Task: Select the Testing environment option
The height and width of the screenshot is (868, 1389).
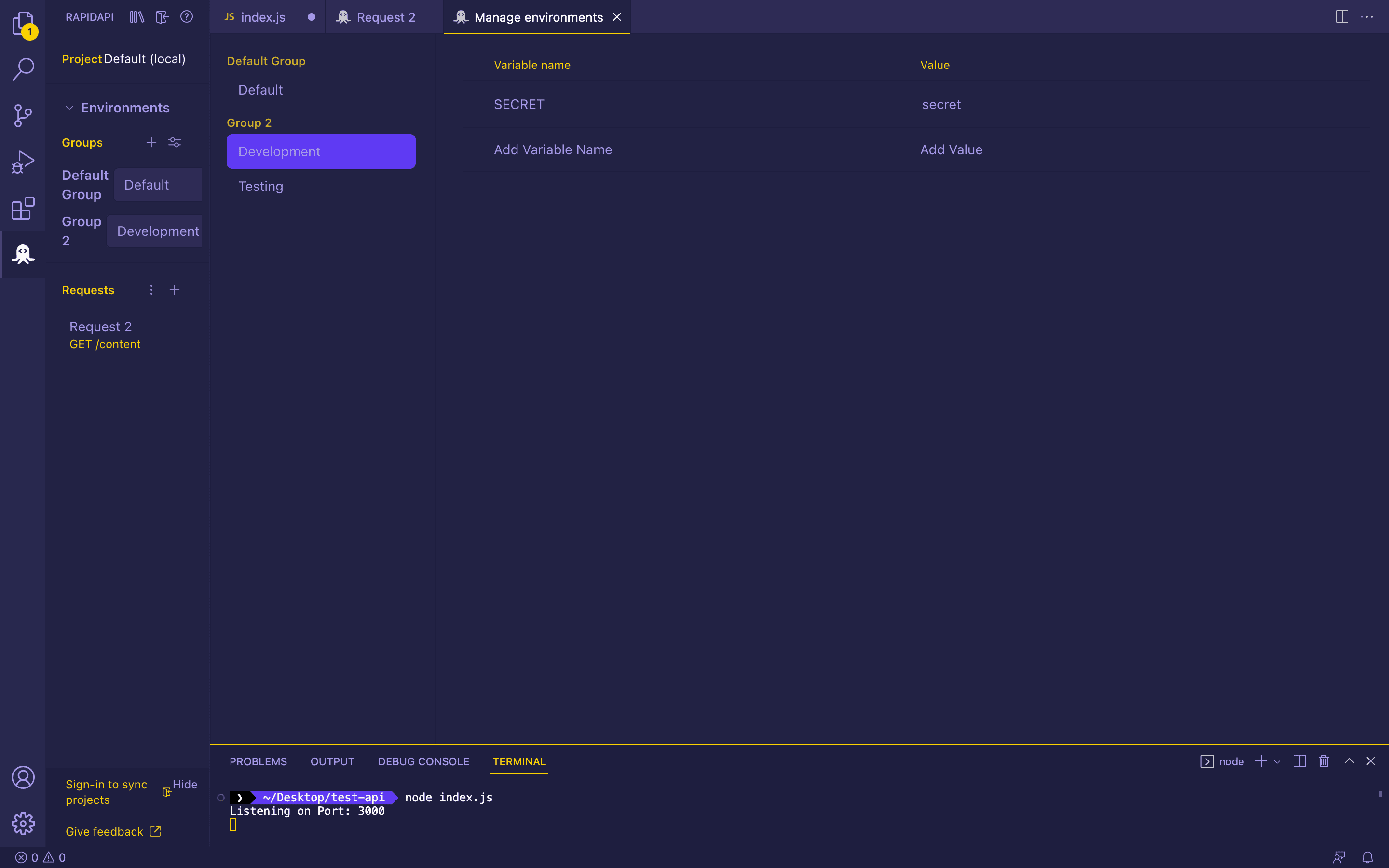Action: (x=260, y=186)
